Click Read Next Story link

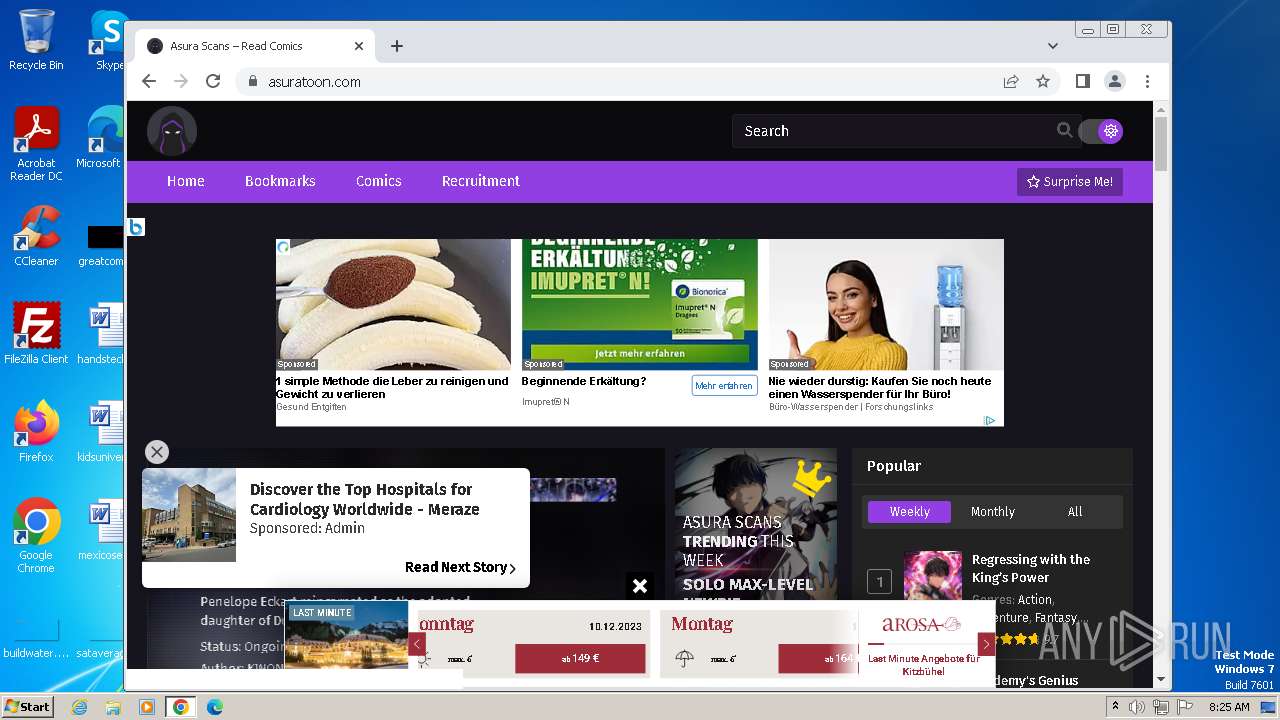pos(460,567)
